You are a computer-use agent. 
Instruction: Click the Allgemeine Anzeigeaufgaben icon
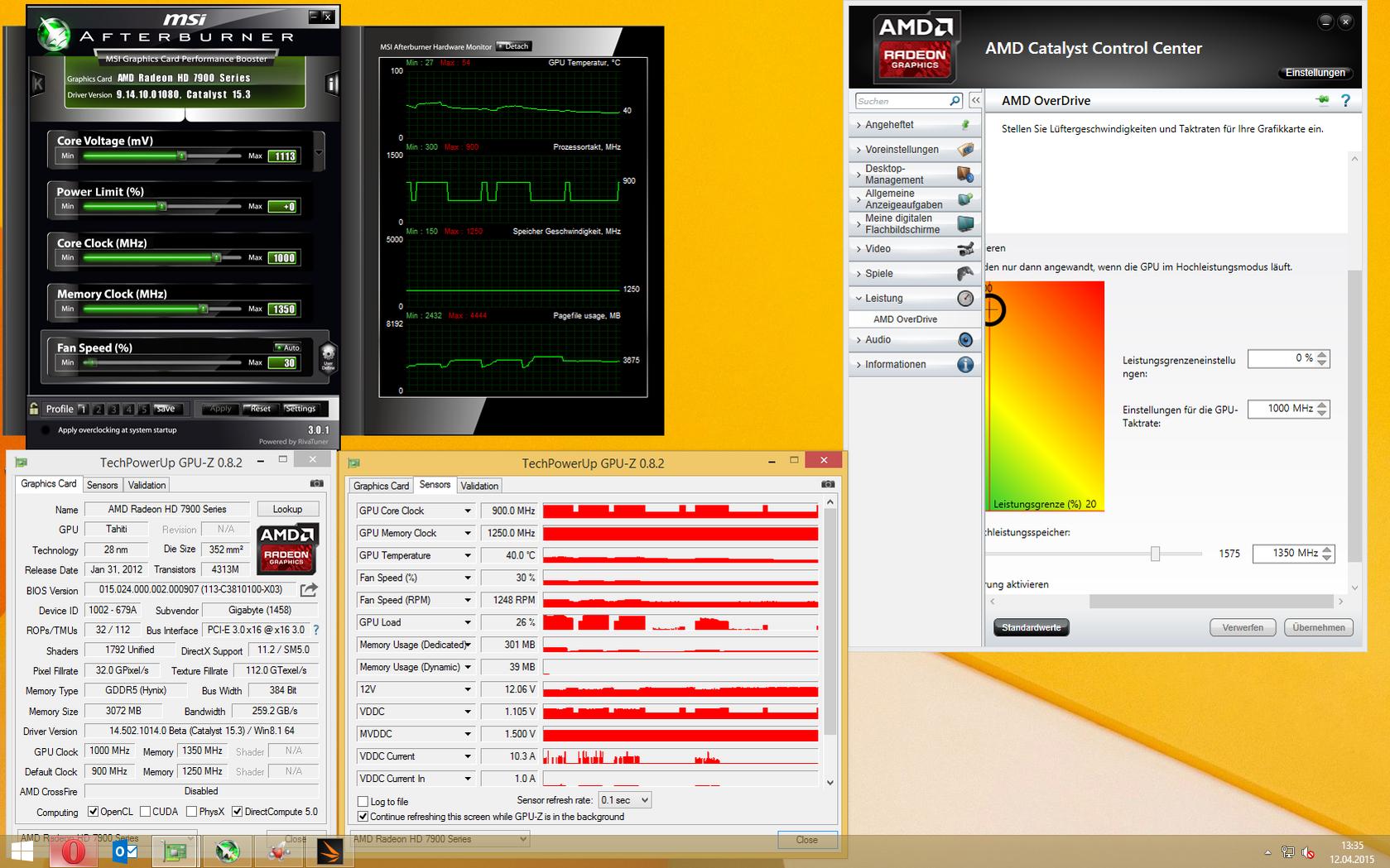point(965,199)
